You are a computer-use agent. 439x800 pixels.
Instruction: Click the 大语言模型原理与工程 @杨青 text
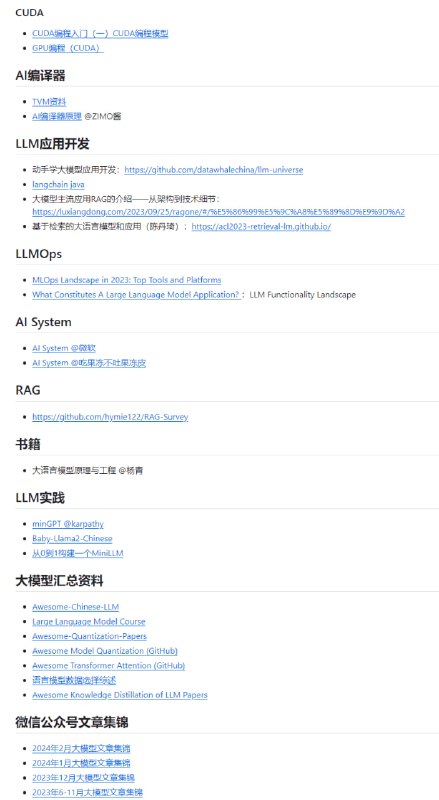88,470
